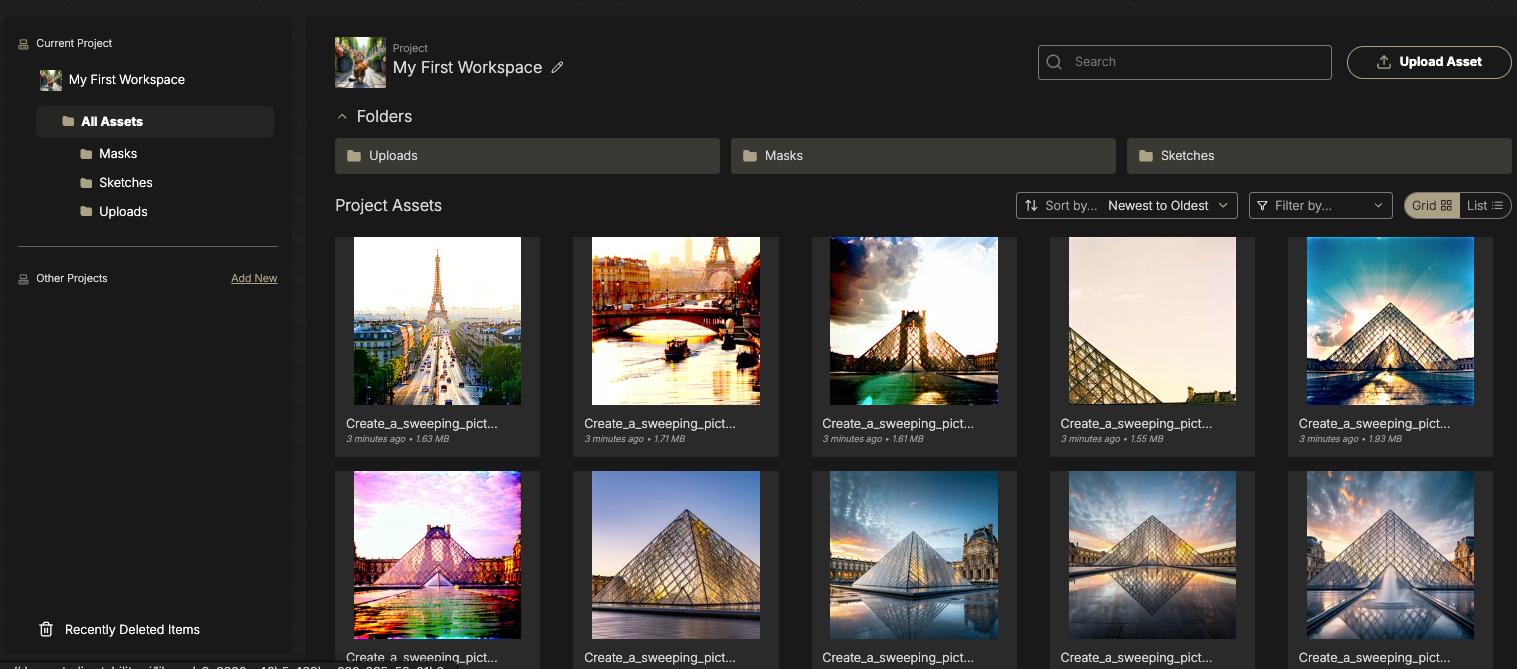
Task: Click the folder icon beside Uploads in the sidebar
Action: 86,212
